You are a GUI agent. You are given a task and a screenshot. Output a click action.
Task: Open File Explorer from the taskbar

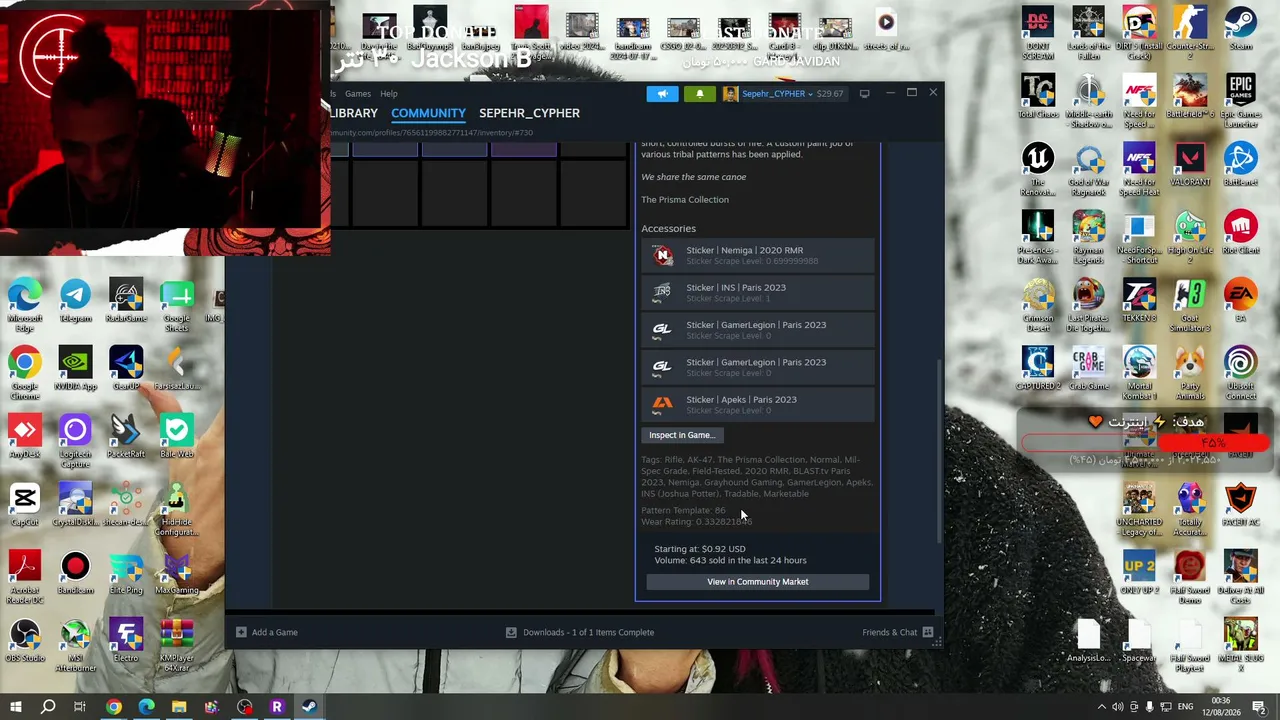179,707
